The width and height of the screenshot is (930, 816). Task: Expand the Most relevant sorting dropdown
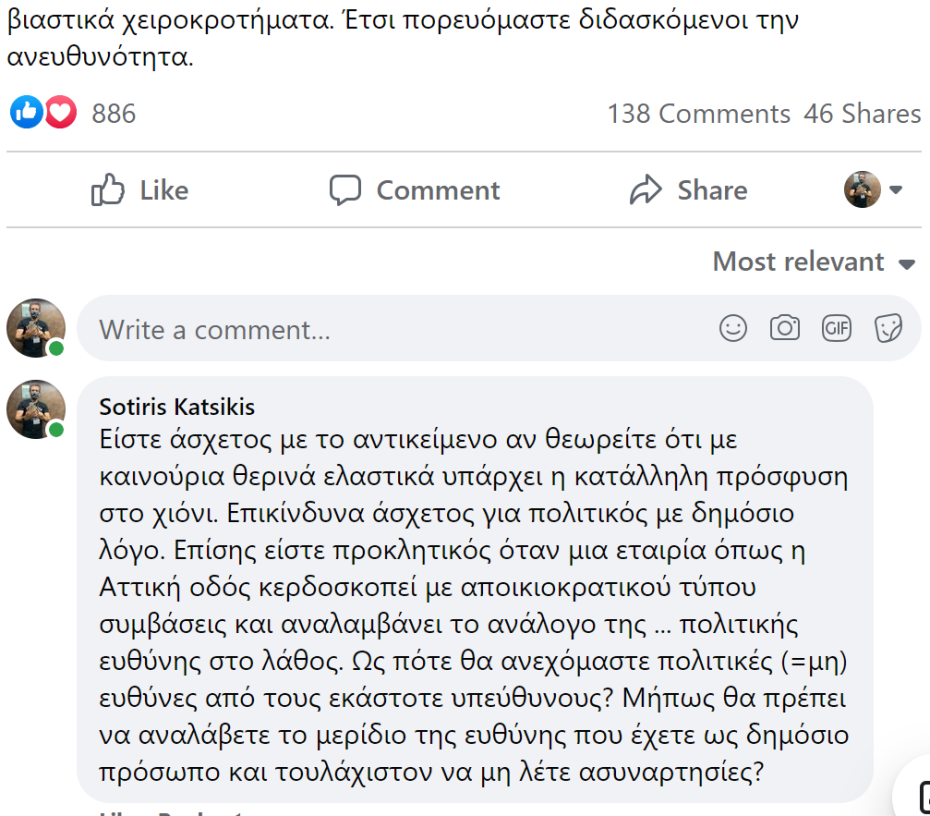coord(814,262)
